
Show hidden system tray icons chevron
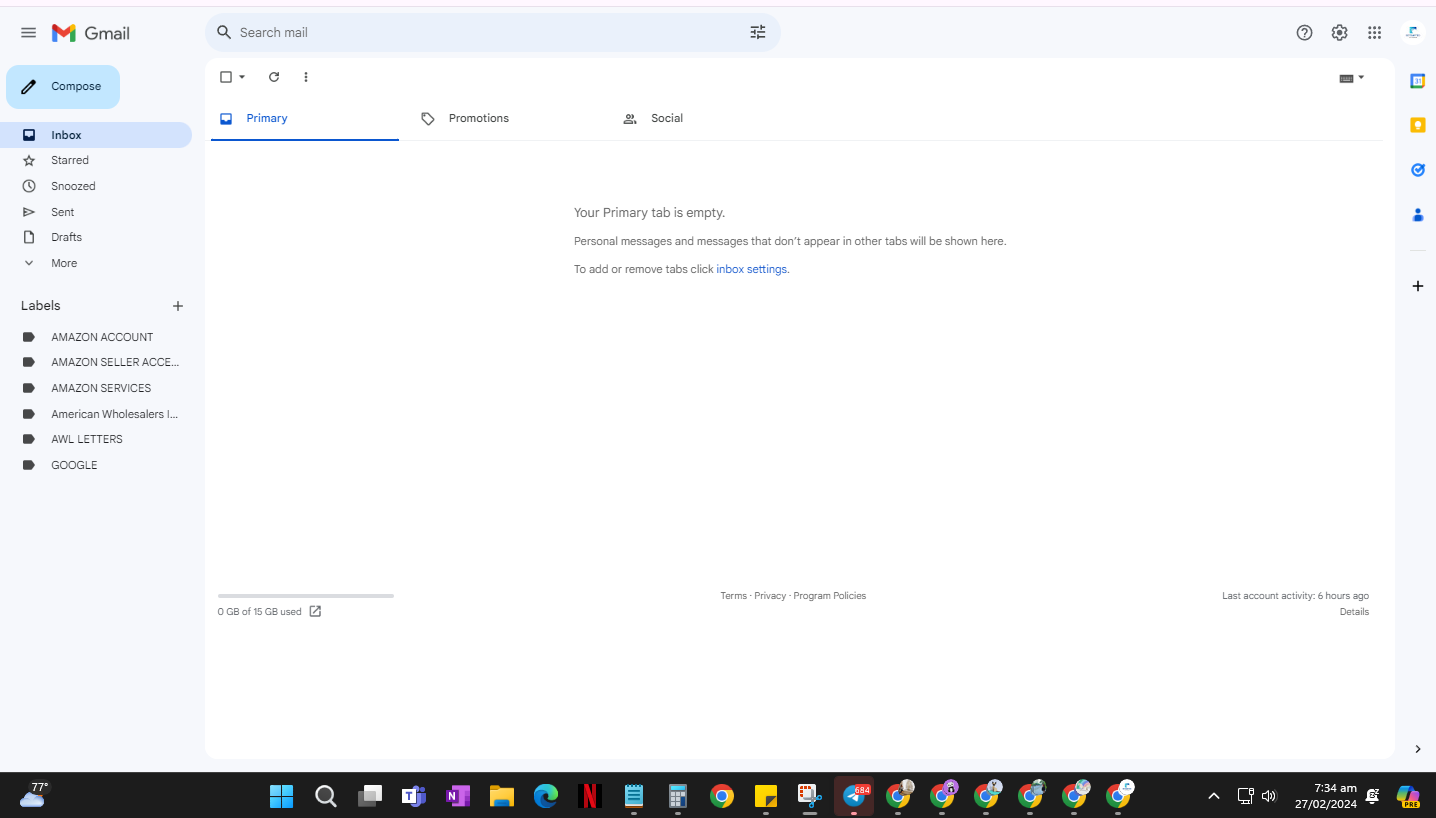(x=1213, y=796)
